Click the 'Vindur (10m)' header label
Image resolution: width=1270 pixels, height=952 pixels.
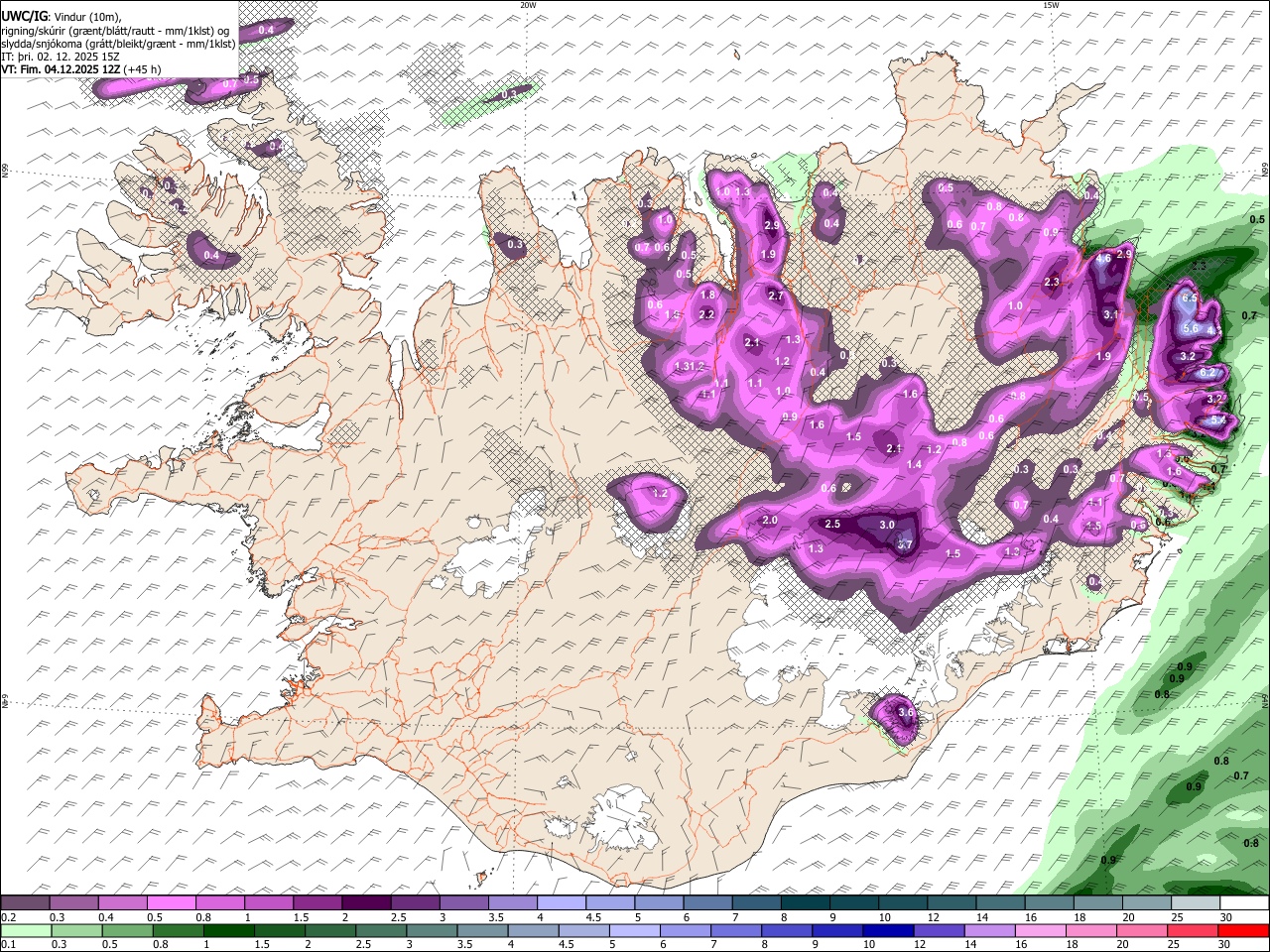pos(85,17)
